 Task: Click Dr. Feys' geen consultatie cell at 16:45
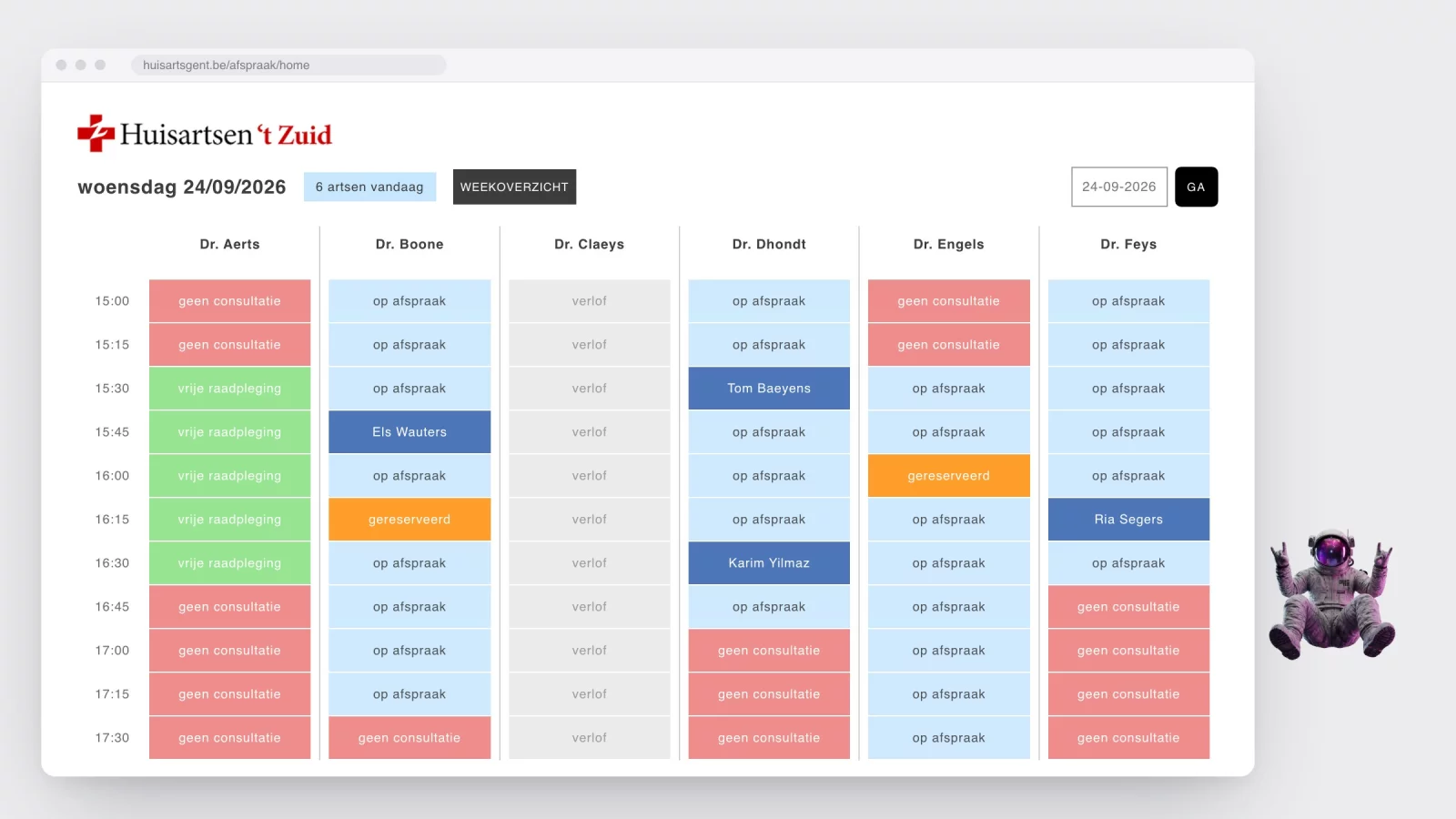(x=1128, y=607)
